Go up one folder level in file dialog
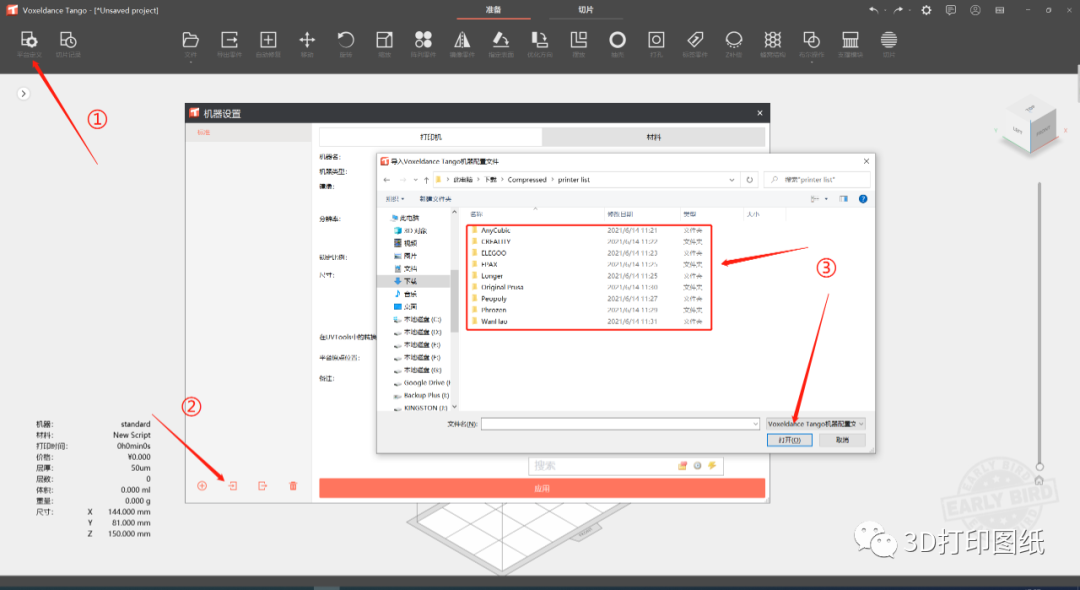The height and width of the screenshot is (590, 1080). (x=426, y=180)
